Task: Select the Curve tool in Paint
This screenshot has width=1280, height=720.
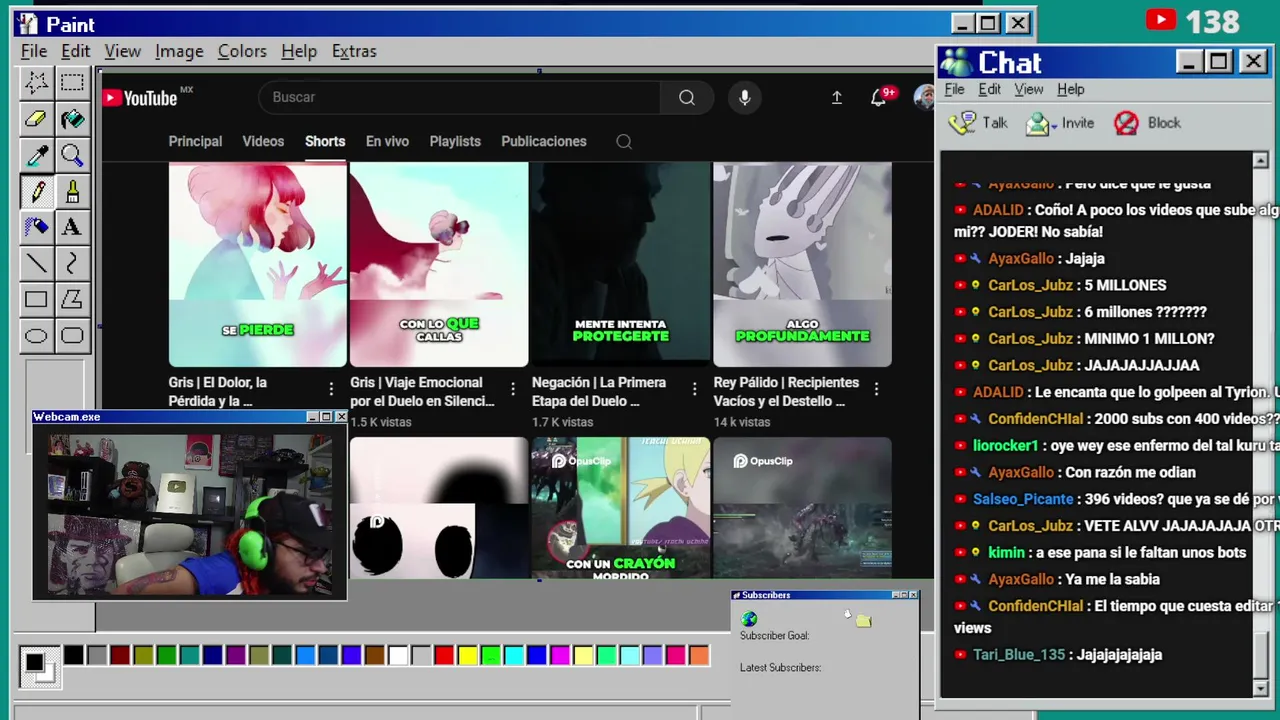Action: (72, 263)
